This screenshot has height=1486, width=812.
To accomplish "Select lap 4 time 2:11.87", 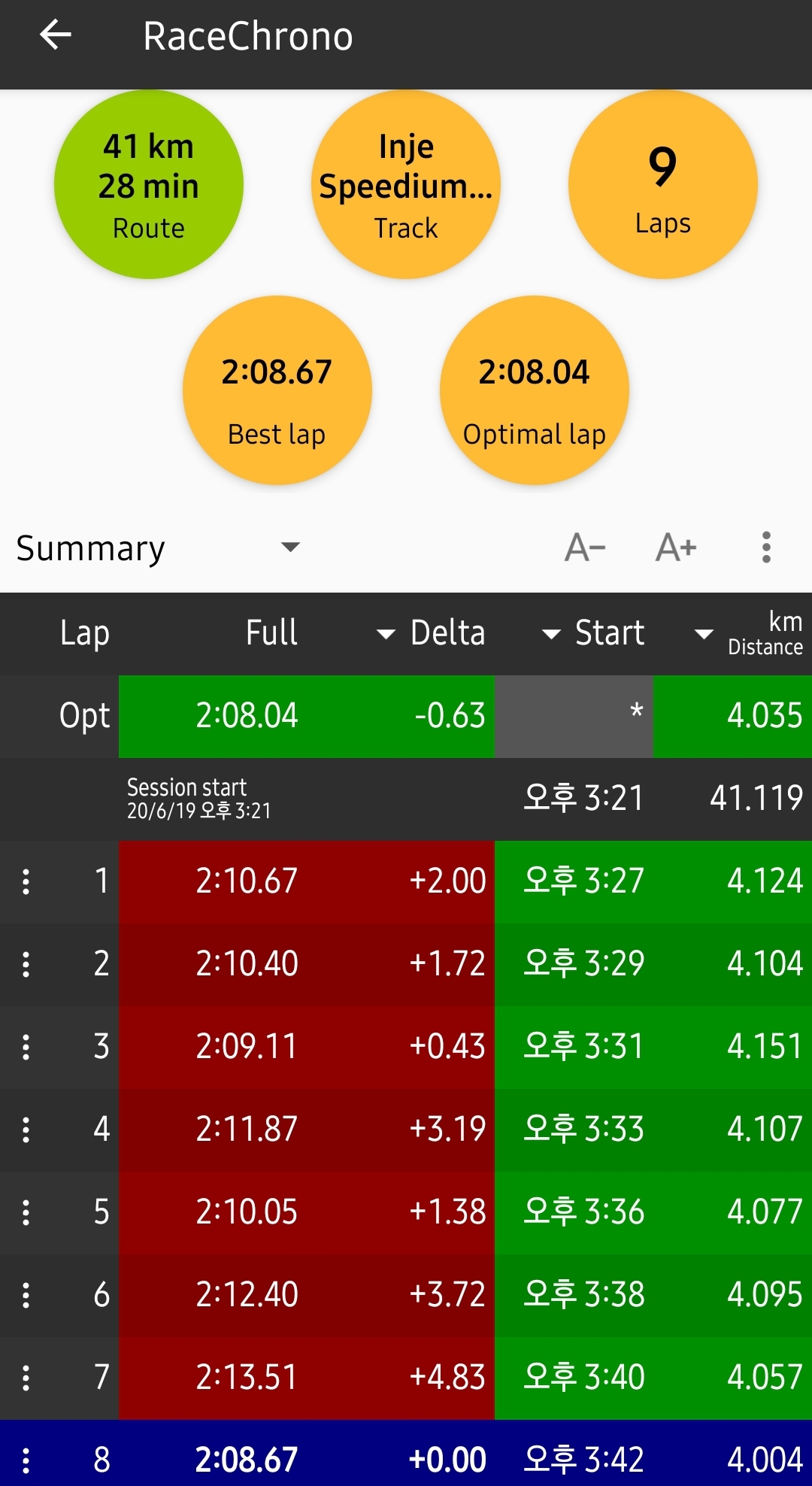I will [x=247, y=1130].
